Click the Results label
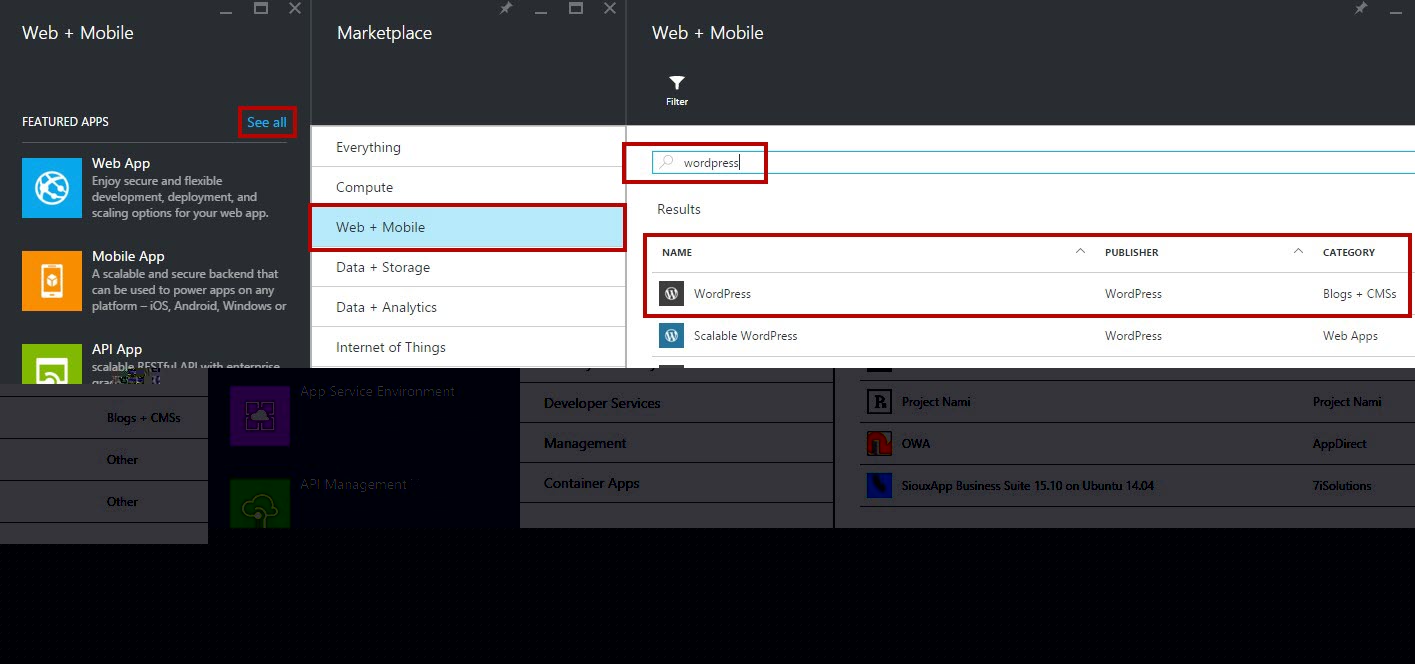The width and height of the screenshot is (1415, 664). (x=679, y=209)
